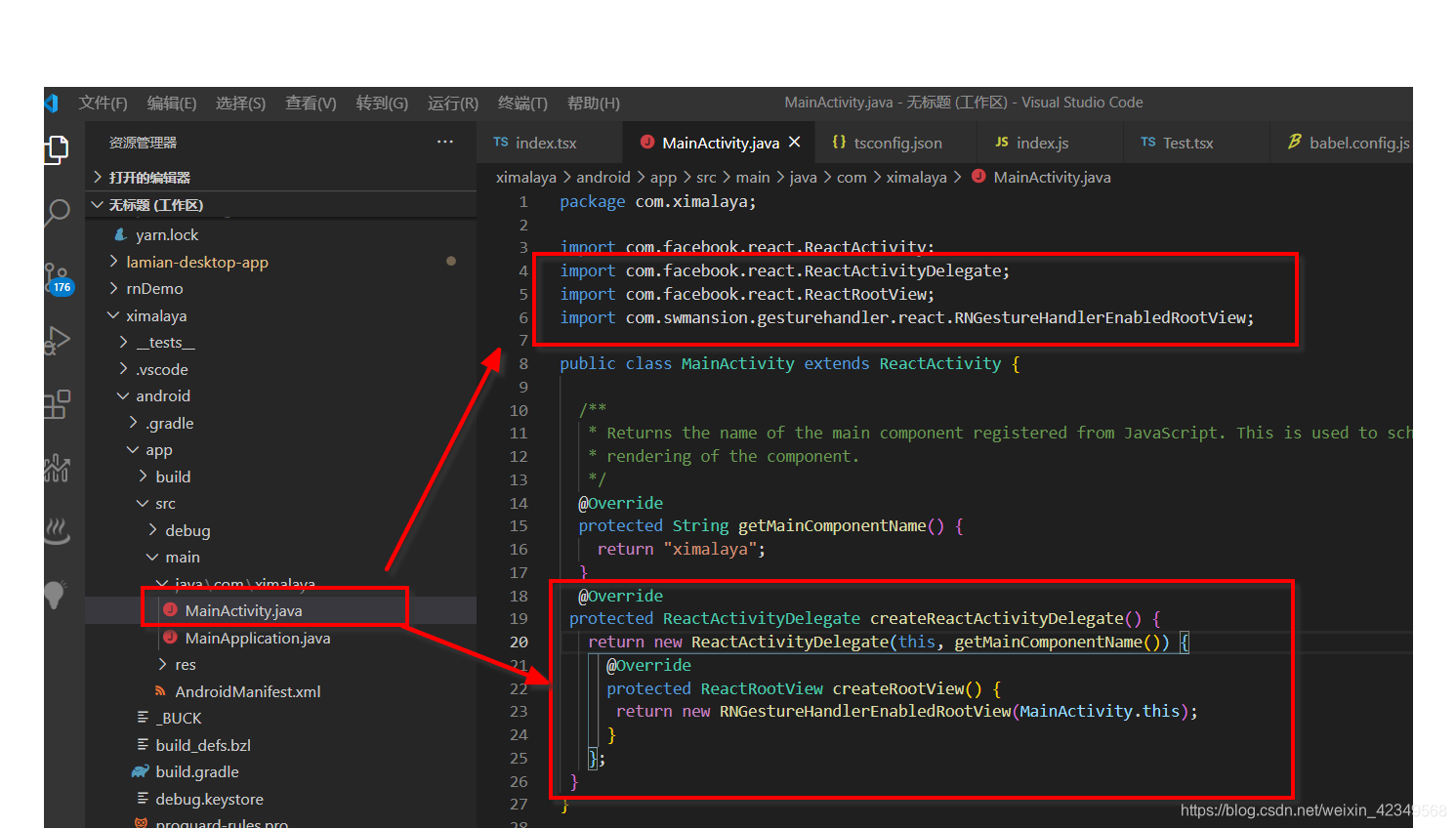Viewport: 1456px width, 829px height.
Task: Open the Run and Debug view
Action: 57,341
